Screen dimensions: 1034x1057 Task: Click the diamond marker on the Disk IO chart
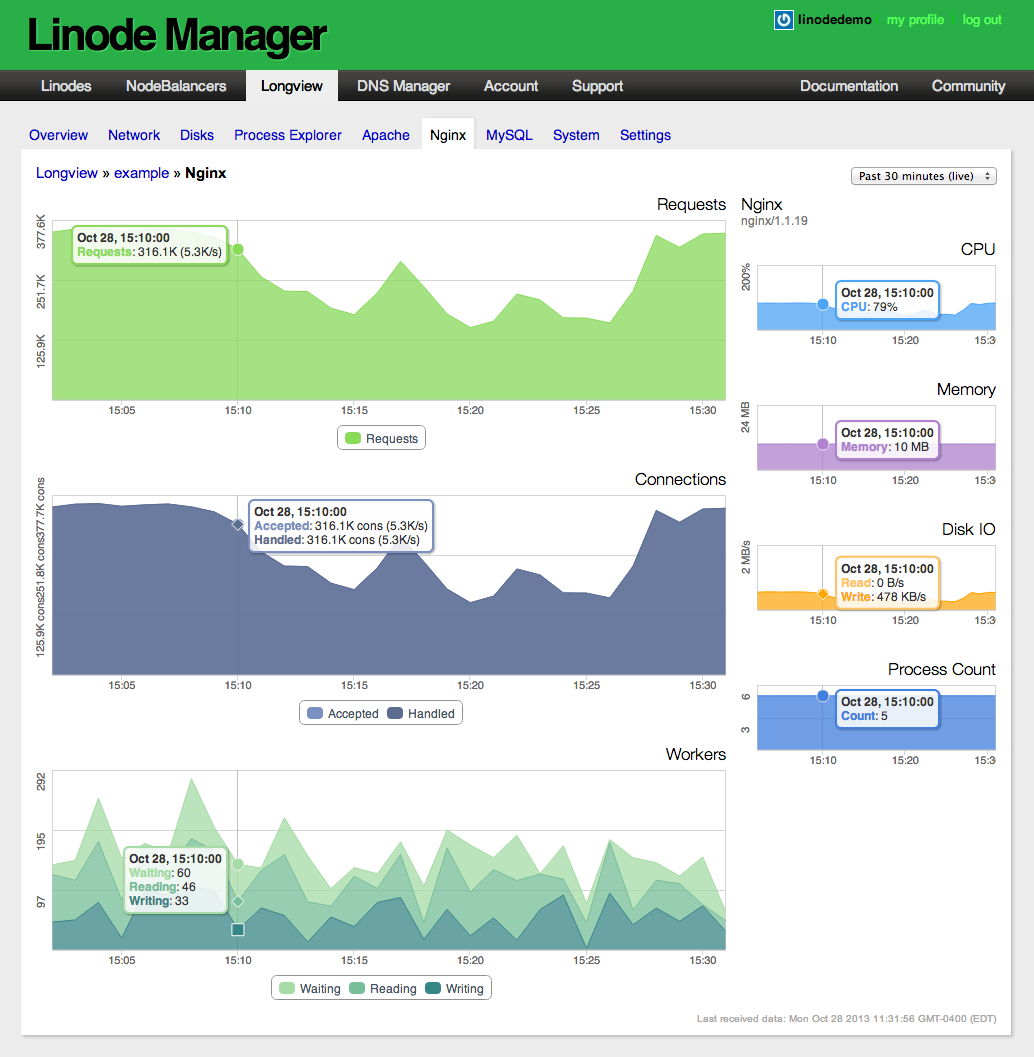click(x=823, y=594)
